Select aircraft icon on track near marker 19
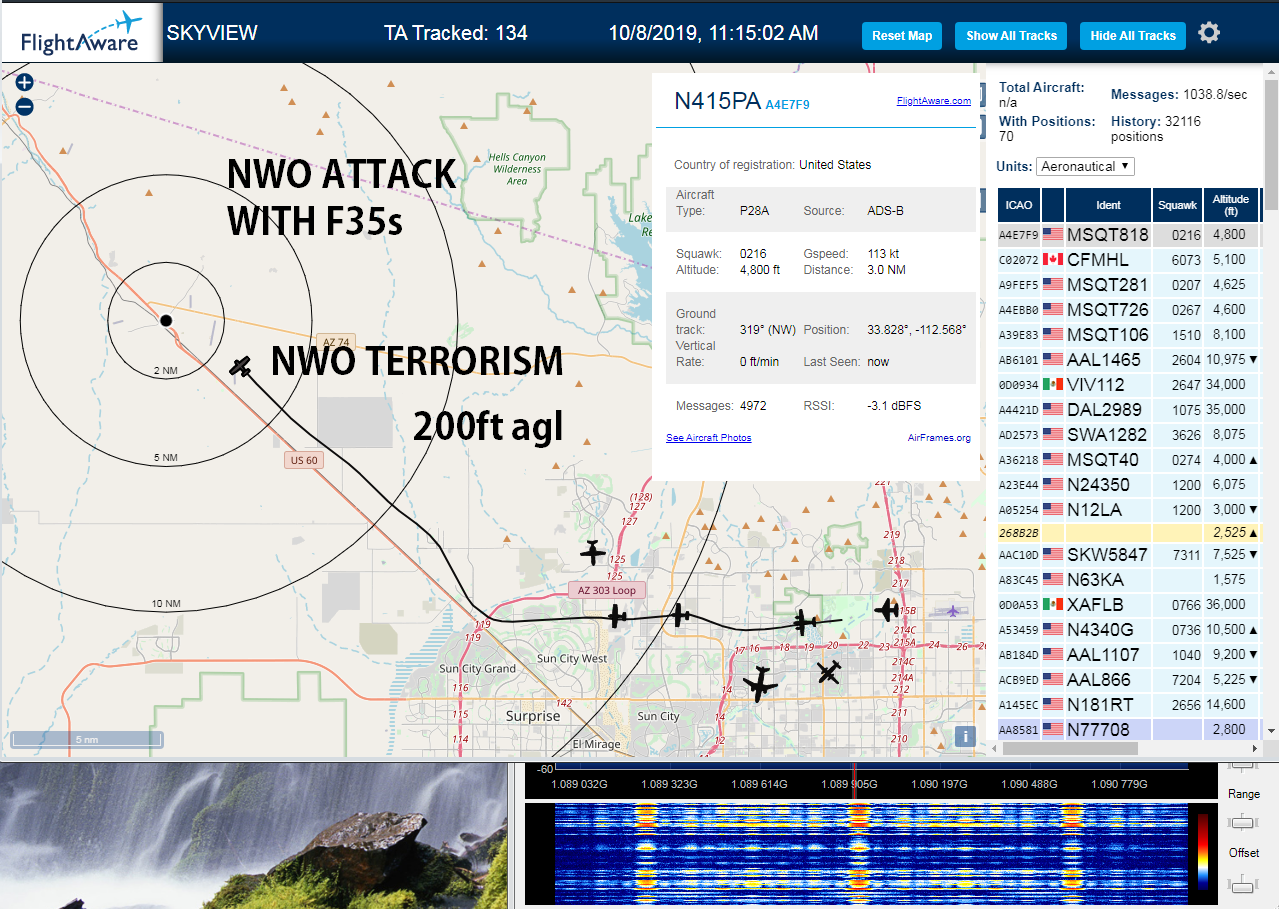Screen dimensions: 1279x909 [805, 623]
